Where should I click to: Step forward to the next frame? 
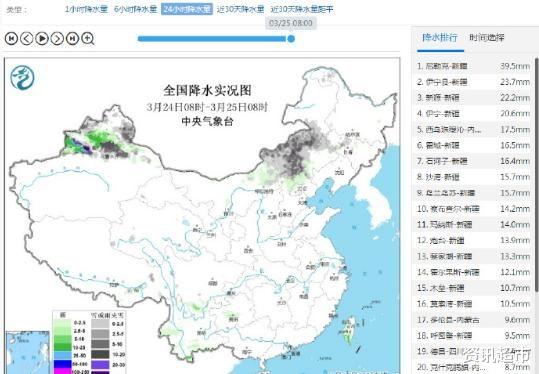coord(57,38)
